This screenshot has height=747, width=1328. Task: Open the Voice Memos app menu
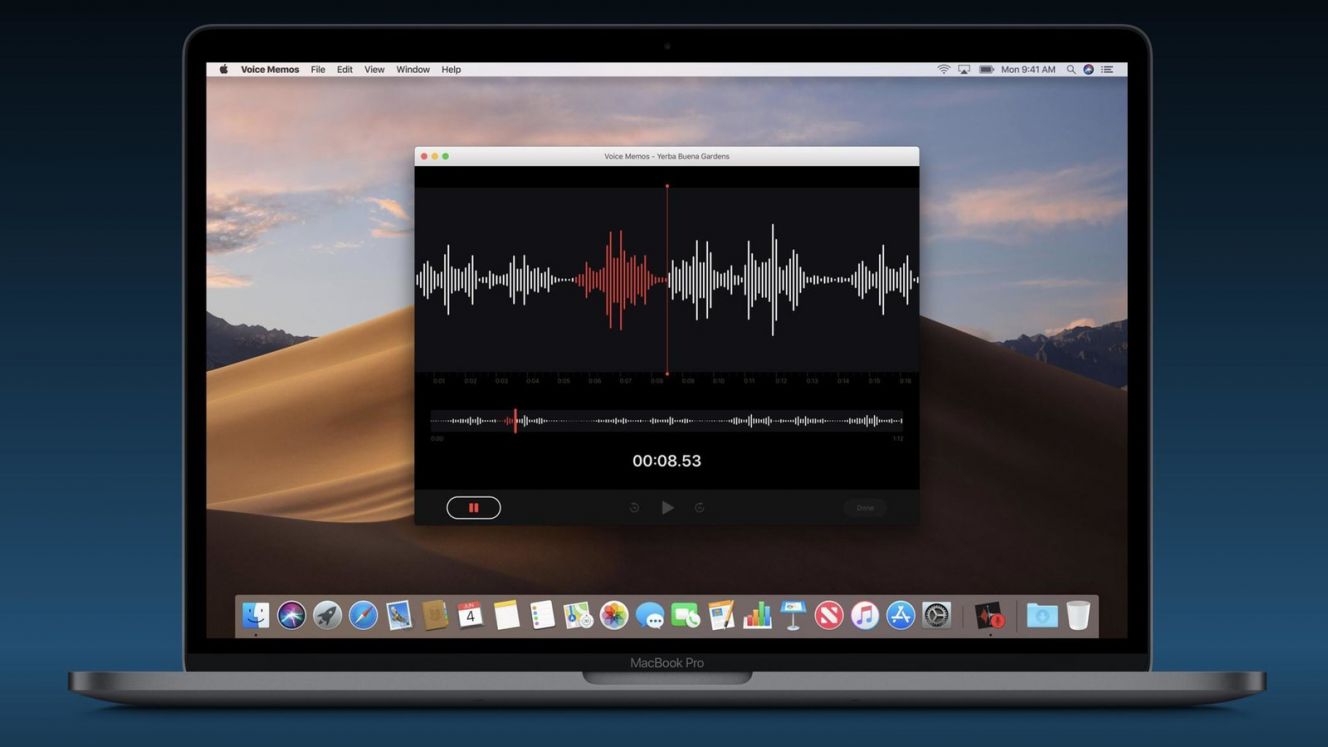tap(270, 69)
